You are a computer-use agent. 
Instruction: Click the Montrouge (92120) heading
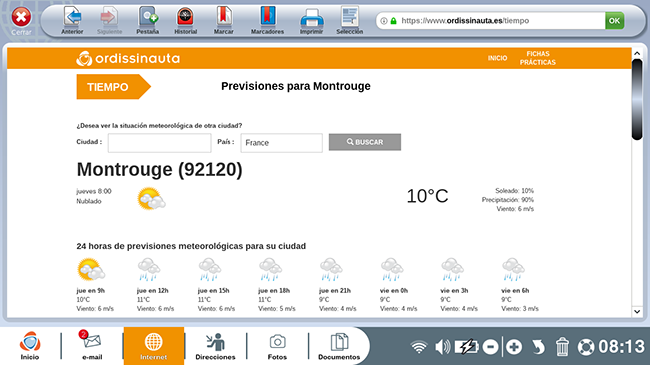tap(160, 170)
